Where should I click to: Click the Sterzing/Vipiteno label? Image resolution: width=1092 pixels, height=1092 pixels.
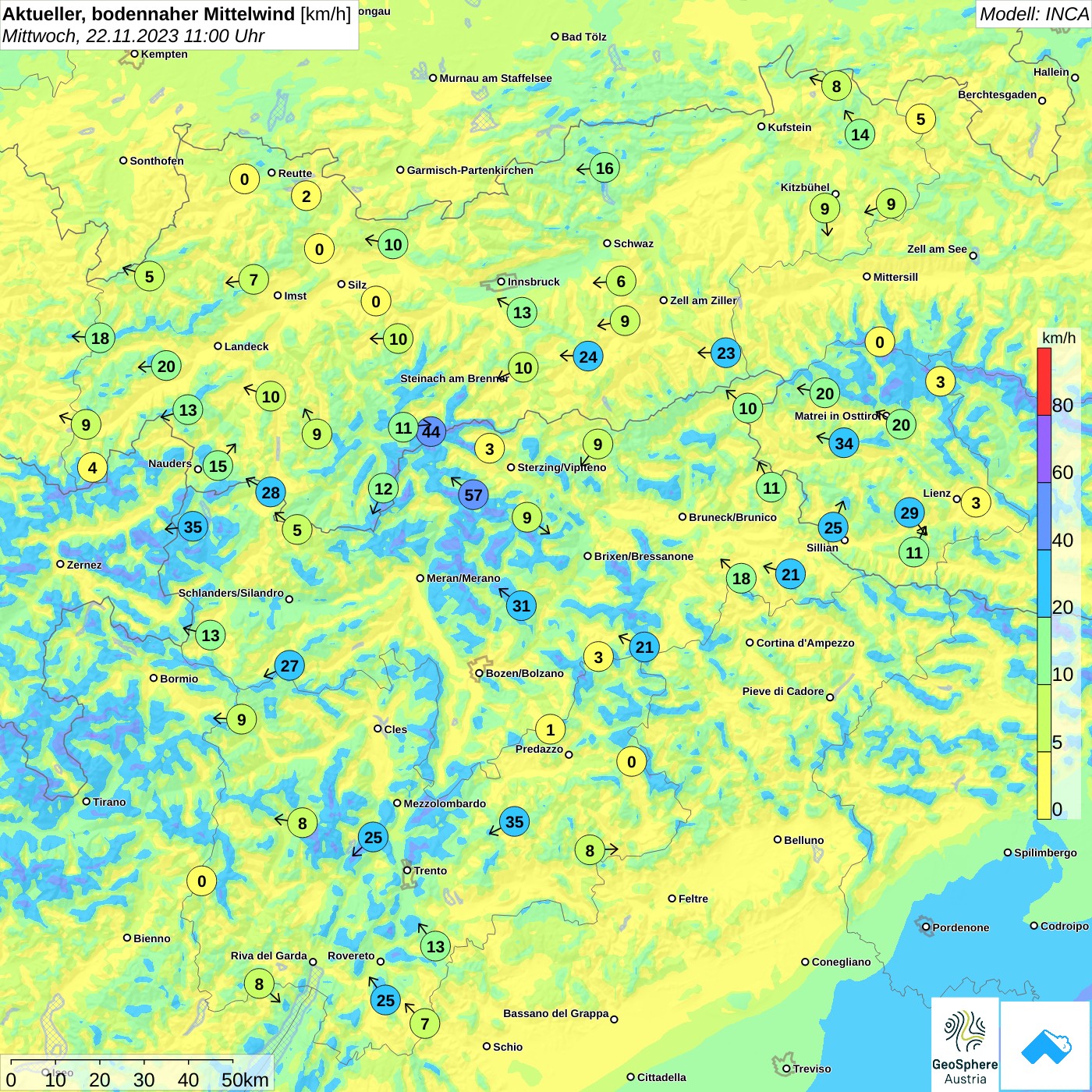[562, 467]
